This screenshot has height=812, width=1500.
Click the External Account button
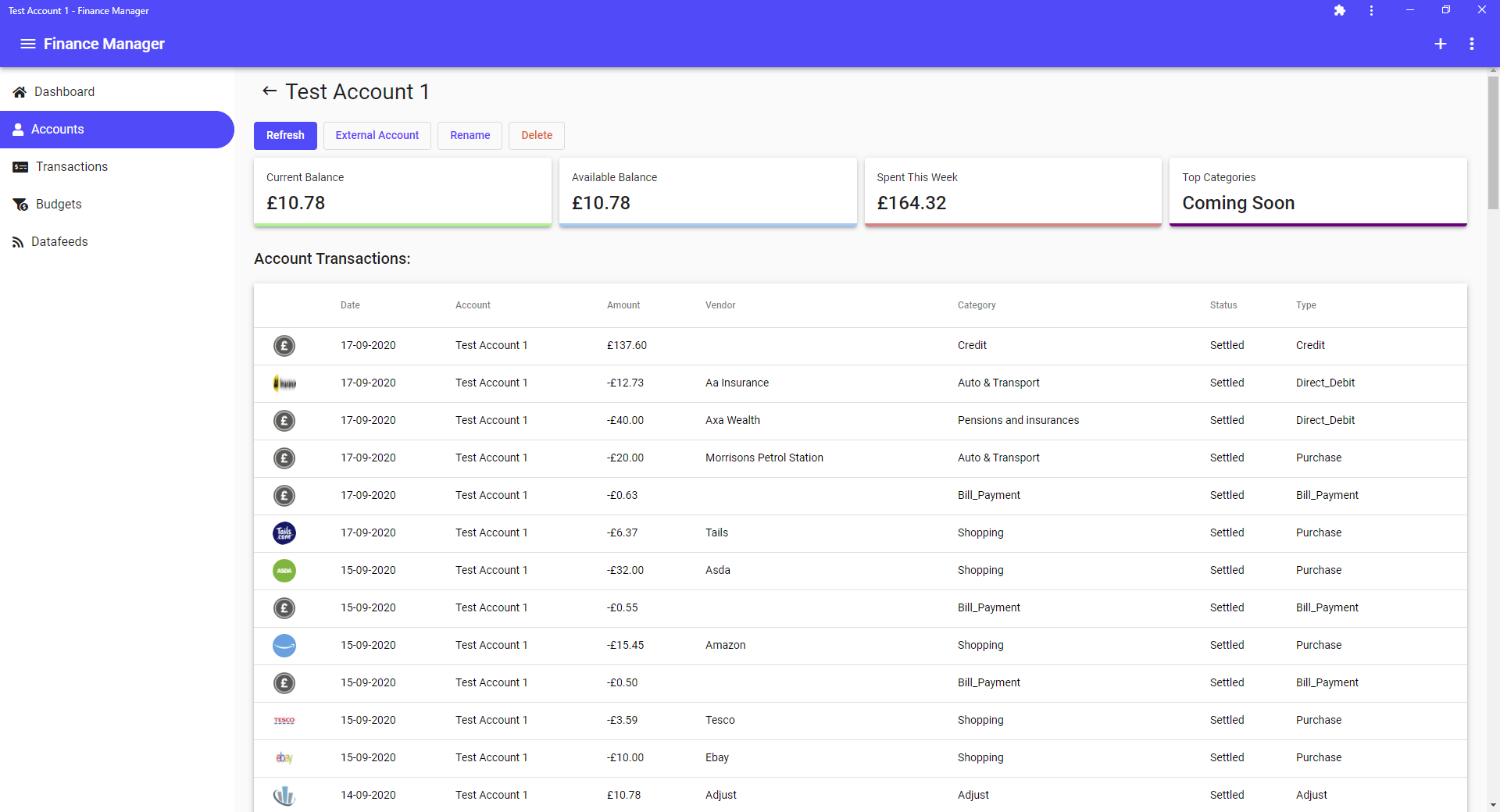click(377, 135)
